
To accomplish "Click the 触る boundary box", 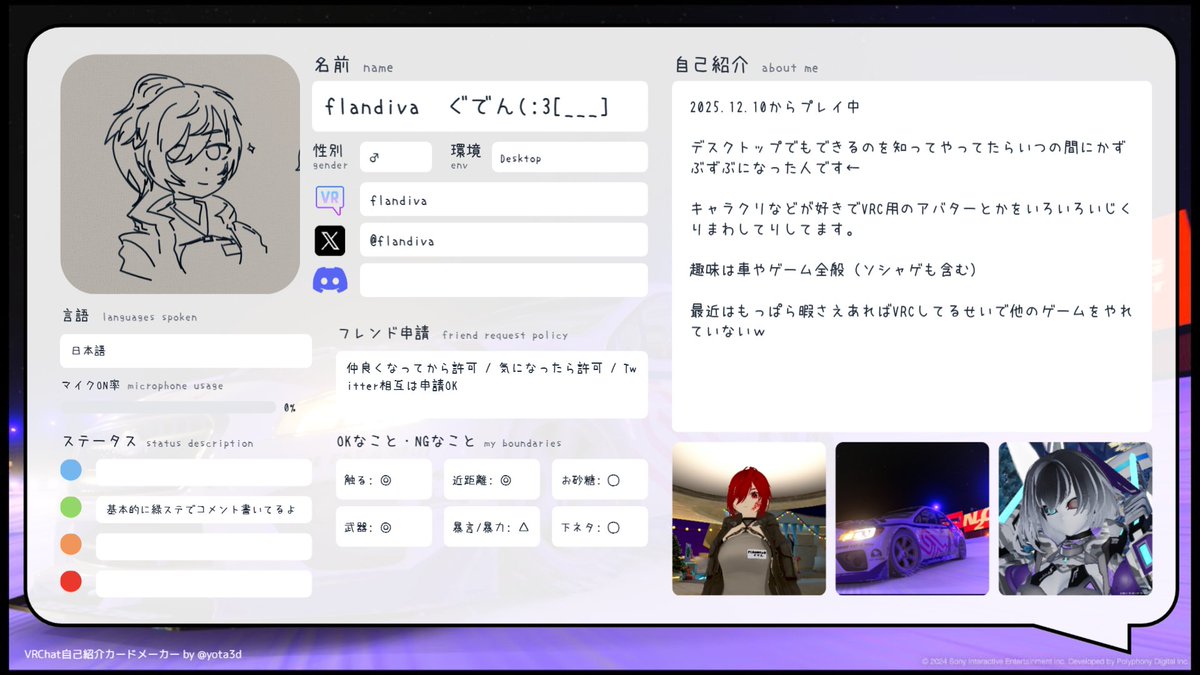I will pos(384,479).
